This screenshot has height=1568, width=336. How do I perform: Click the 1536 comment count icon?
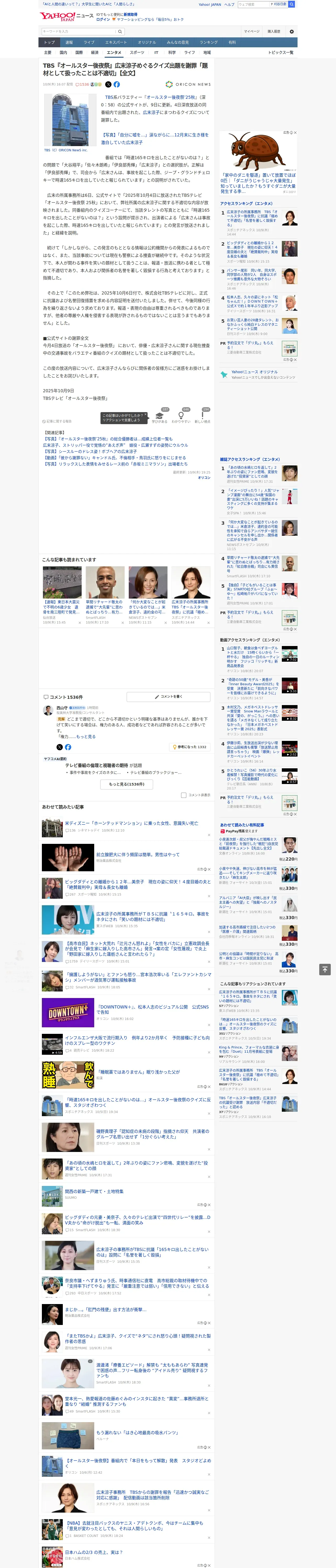(82, 85)
